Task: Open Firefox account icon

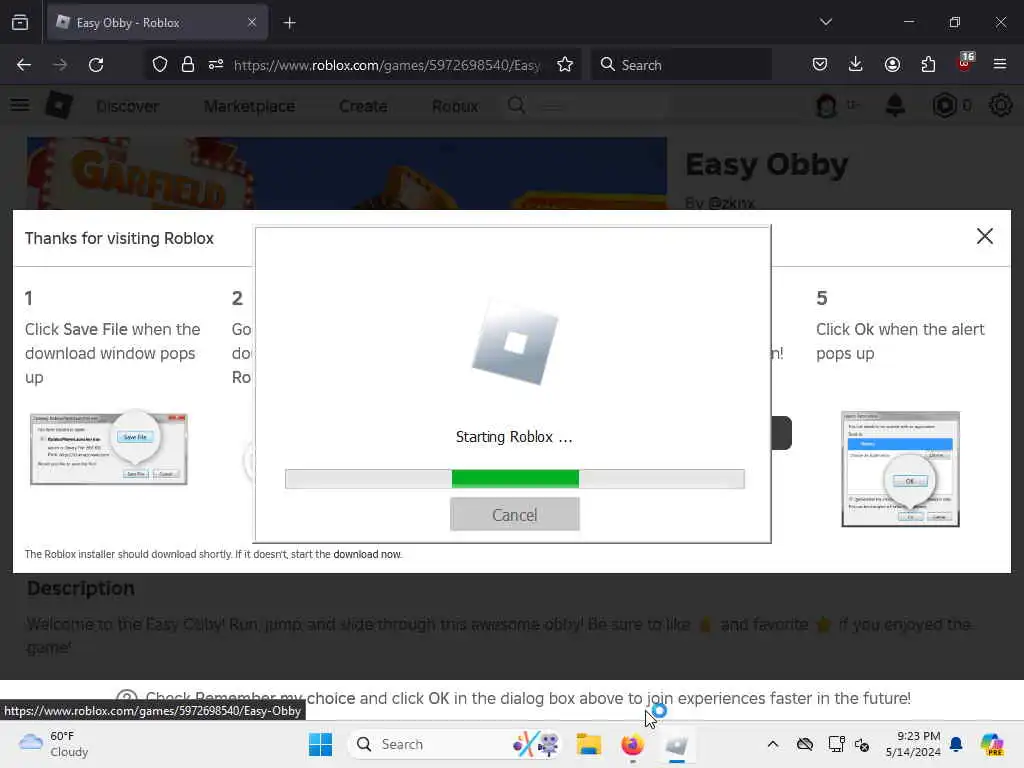Action: 892,65
